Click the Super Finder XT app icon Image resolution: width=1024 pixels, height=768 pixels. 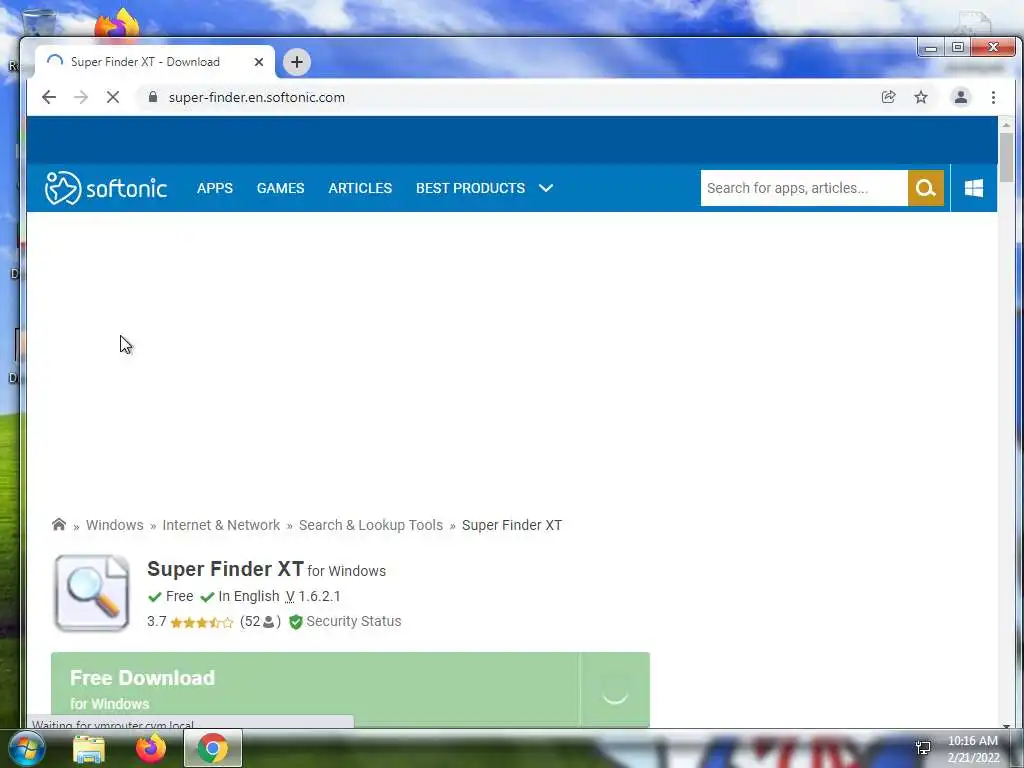pos(92,593)
